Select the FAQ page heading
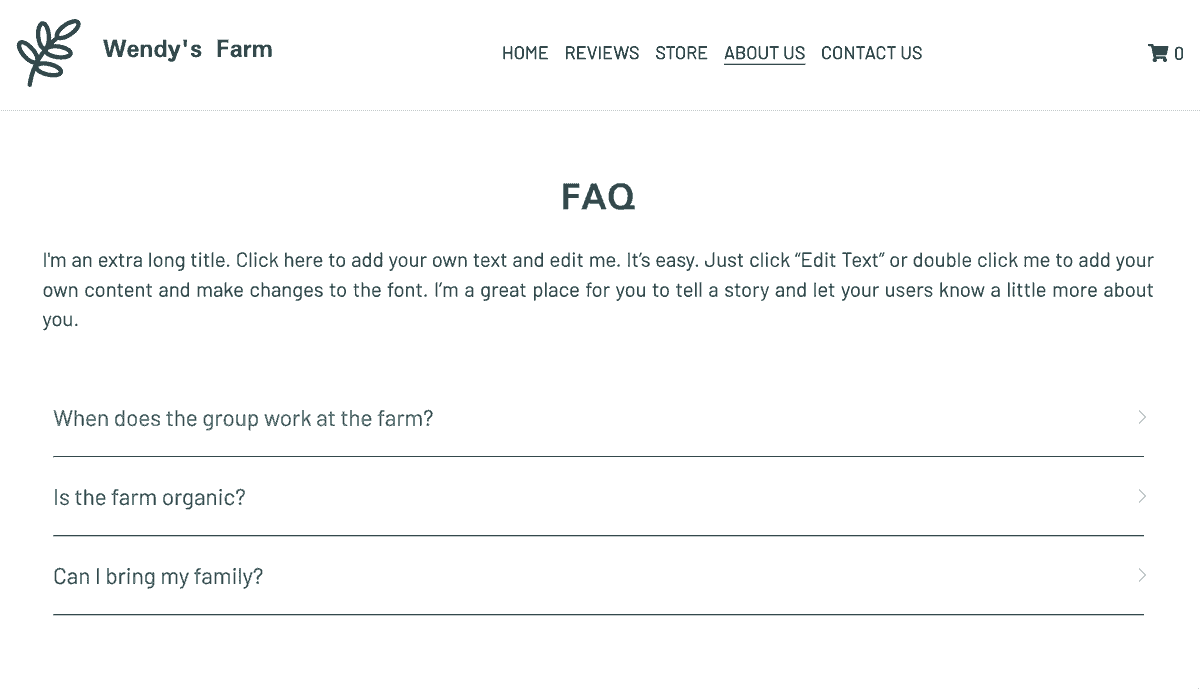The image size is (1200, 689). point(598,196)
